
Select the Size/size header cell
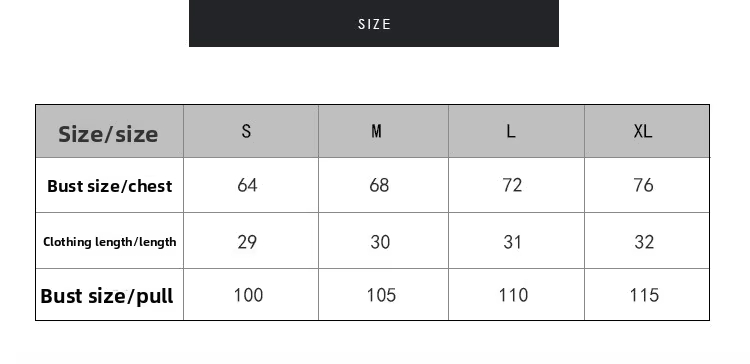[110, 131]
